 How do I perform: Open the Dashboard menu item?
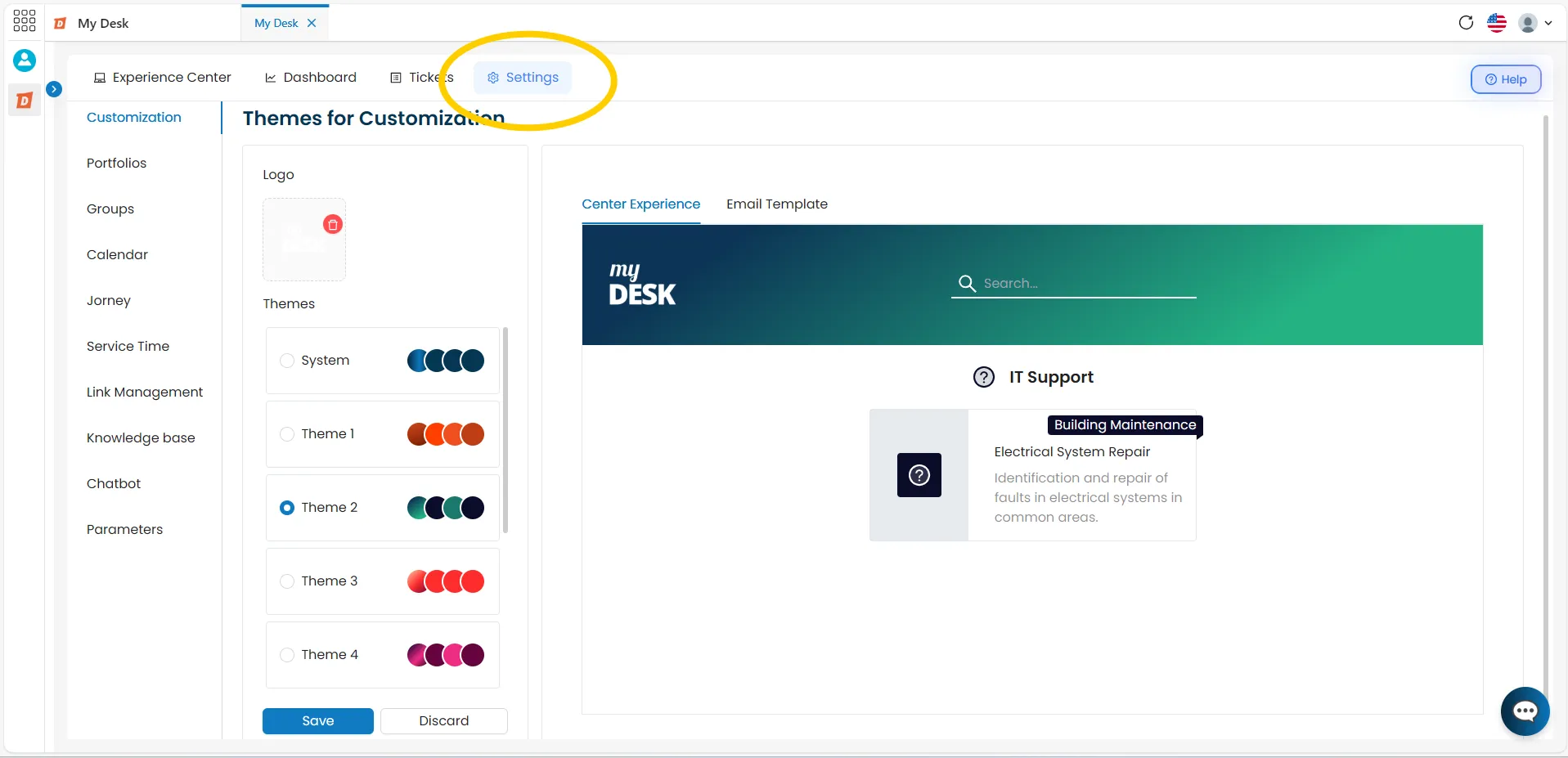coord(311,78)
